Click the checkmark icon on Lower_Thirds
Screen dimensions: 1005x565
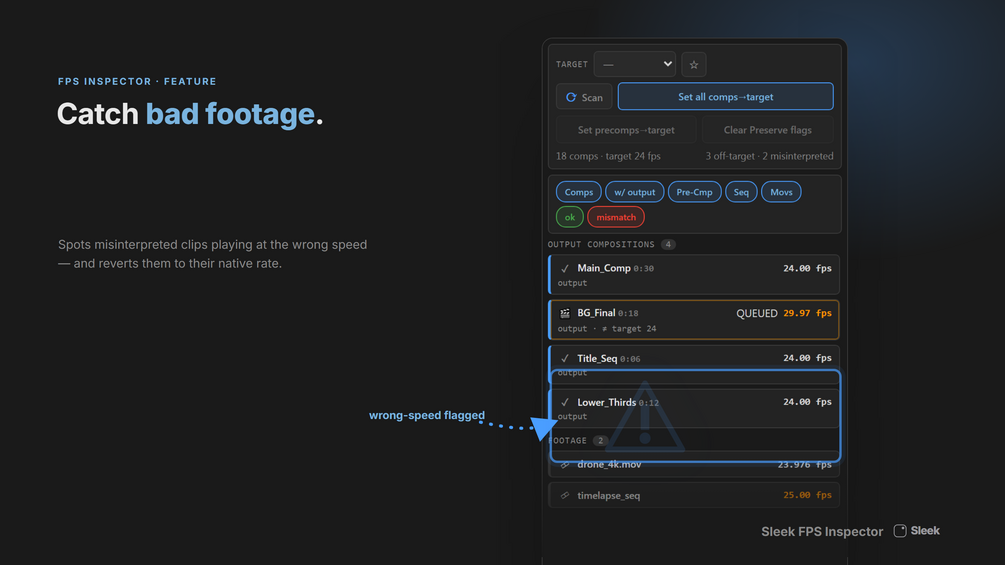click(x=565, y=402)
